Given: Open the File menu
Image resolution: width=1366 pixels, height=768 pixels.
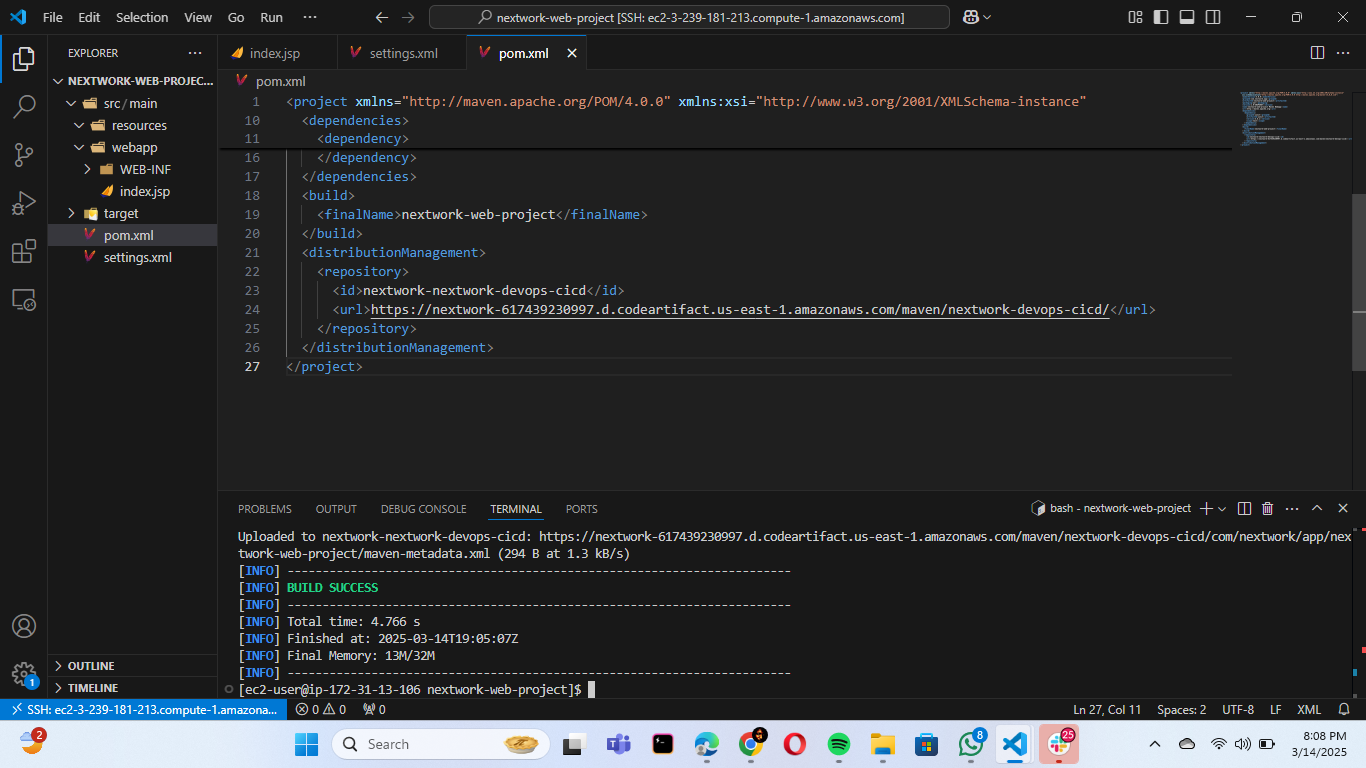Looking at the screenshot, I should pyautogui.click(x=52, y=17).
